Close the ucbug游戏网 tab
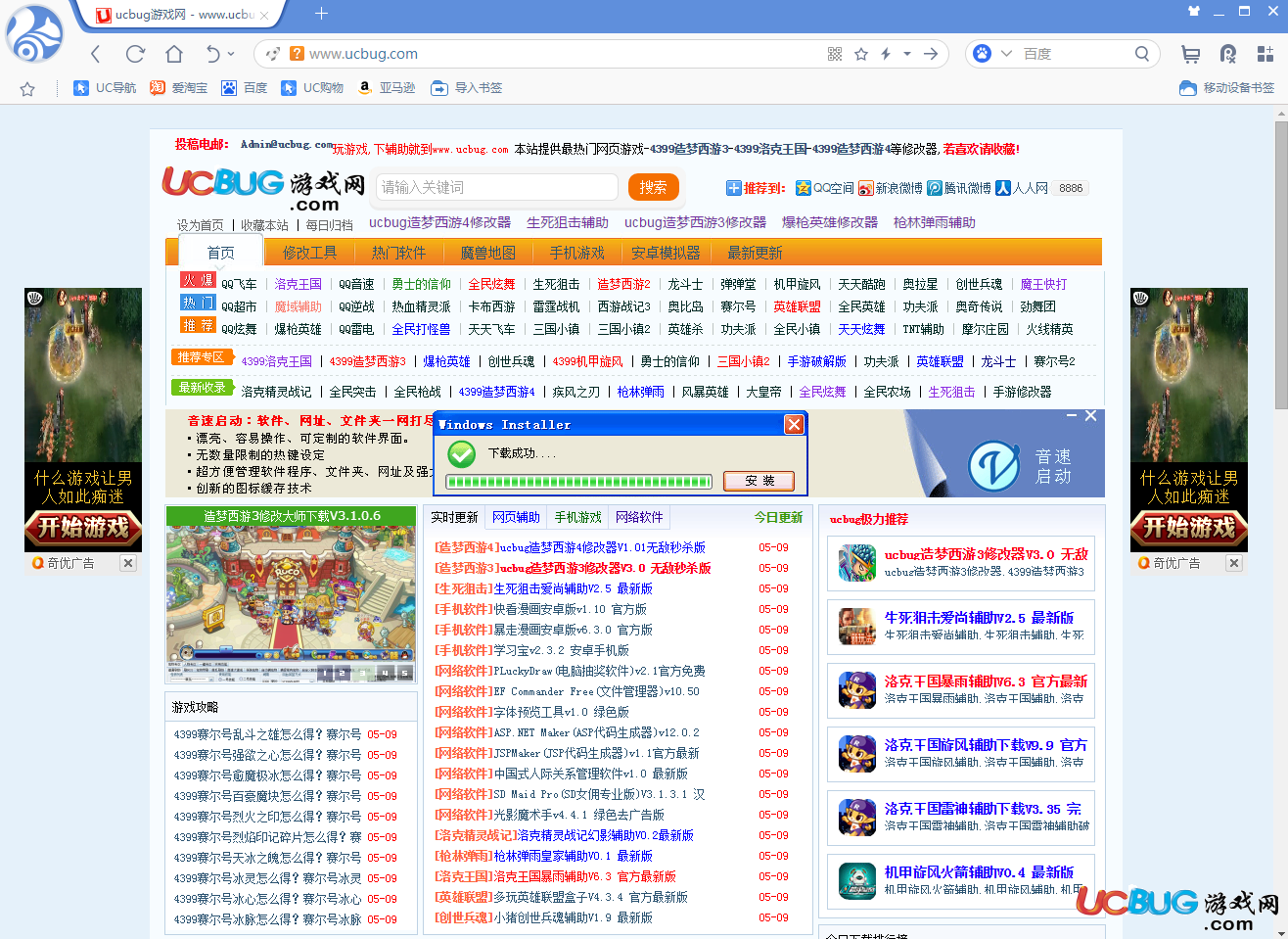 click(x=265, y=15)
